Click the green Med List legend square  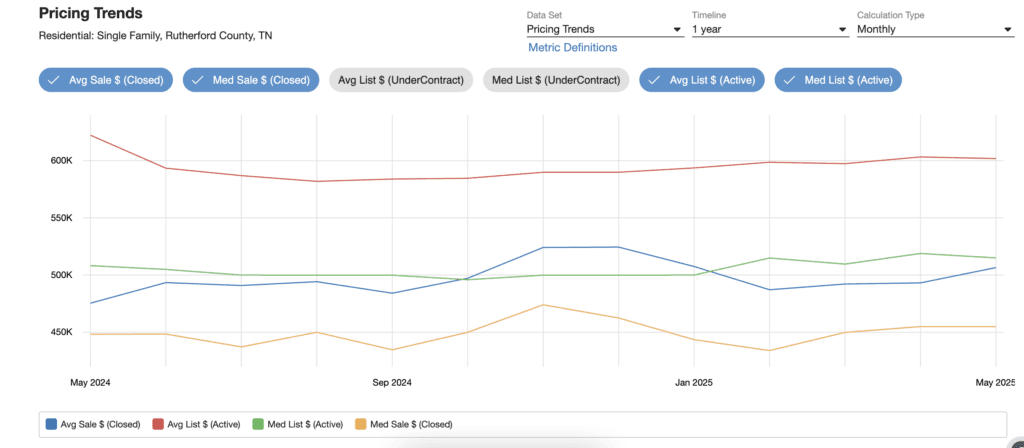coord(258,424)
